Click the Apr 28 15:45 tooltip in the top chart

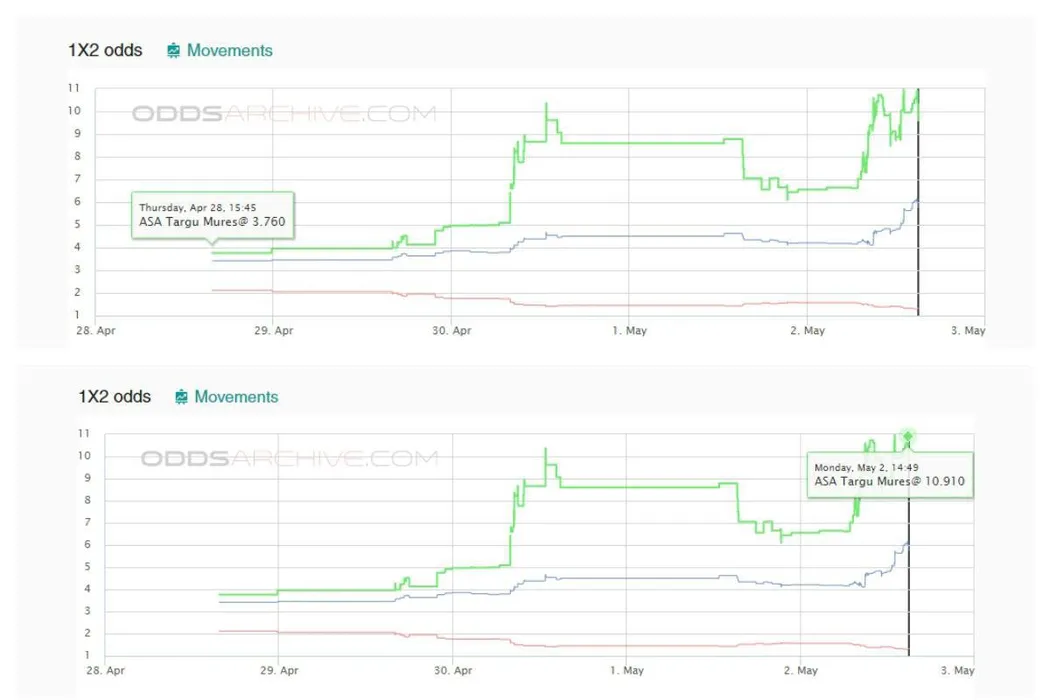(x=212, y=215)
